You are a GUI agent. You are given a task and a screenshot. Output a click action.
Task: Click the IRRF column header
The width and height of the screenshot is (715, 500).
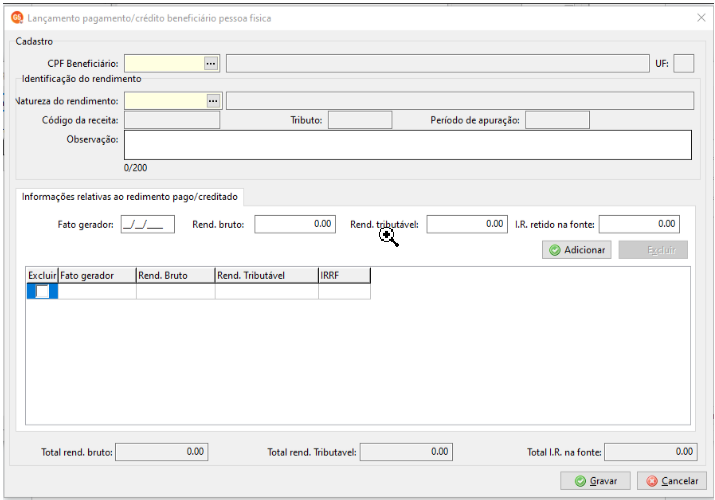tap(344, 275)
